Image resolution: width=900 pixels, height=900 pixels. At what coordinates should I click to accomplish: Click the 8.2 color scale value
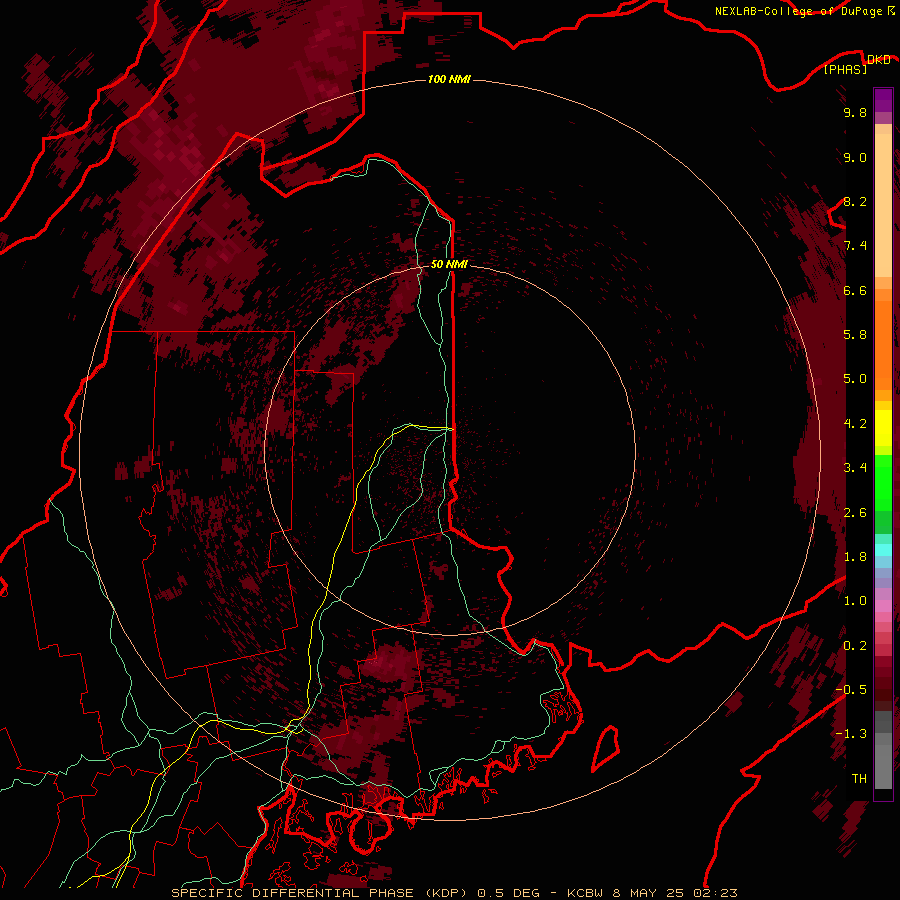855,202
